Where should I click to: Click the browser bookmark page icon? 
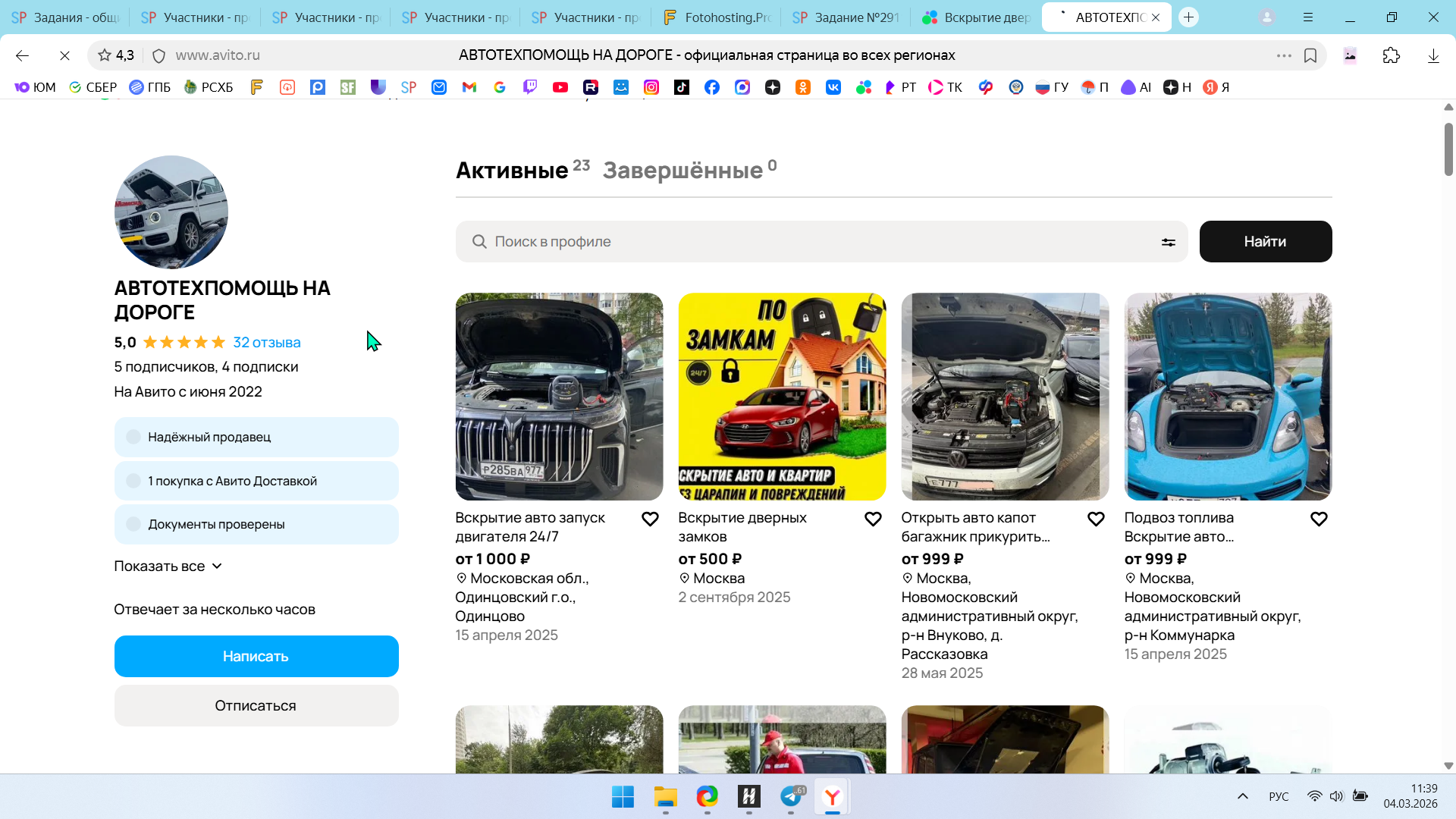[1310, 55]
